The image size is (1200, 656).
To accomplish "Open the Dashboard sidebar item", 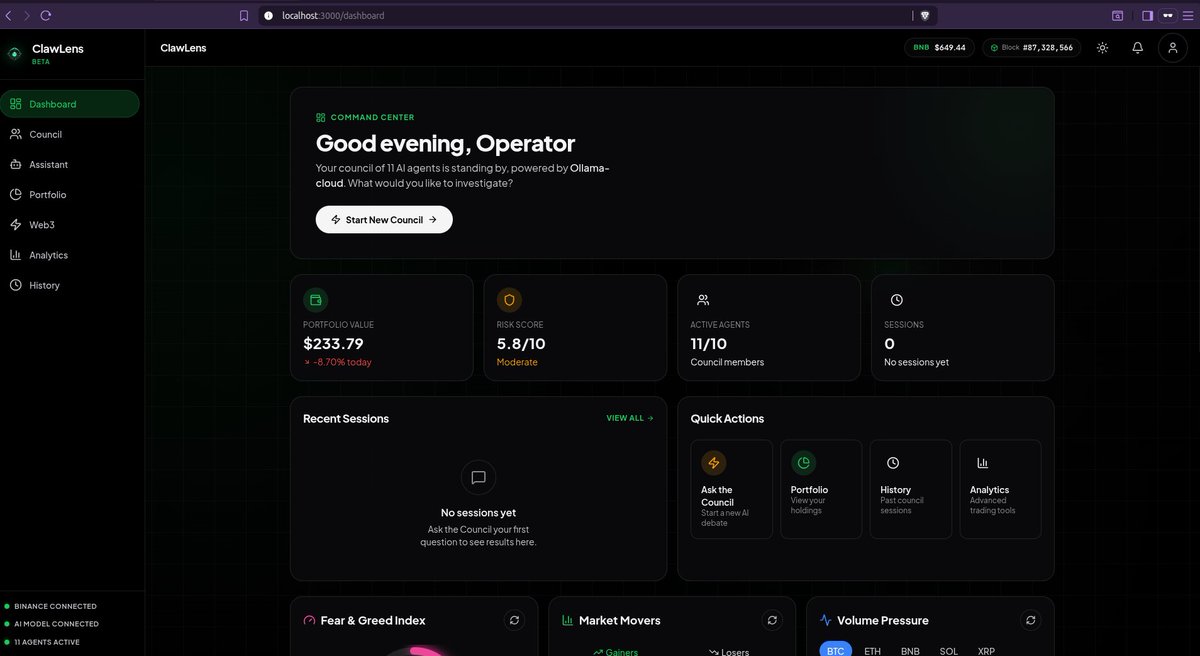I will 70,104.
